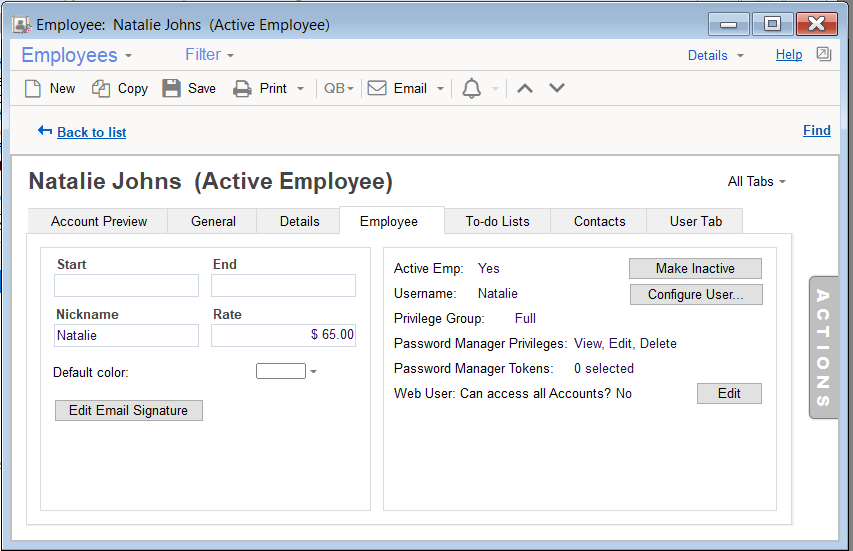This screenshot has width=853, height=551.
Task: Open the Help link
Action: (x=789, y=54)
